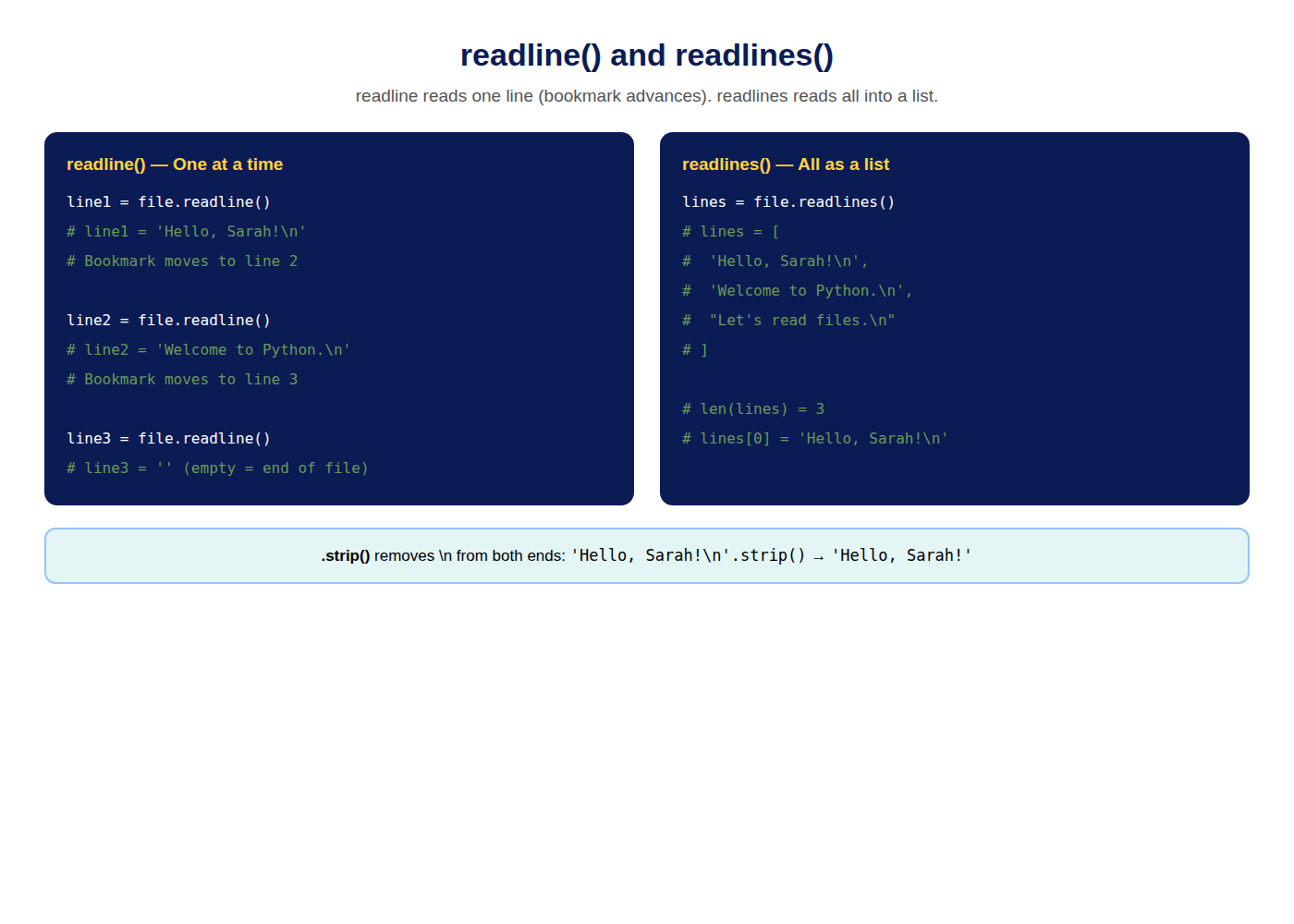Click list item comment '# "Let's read files.\n"'

pyautogui.click(x=788, y=321)
